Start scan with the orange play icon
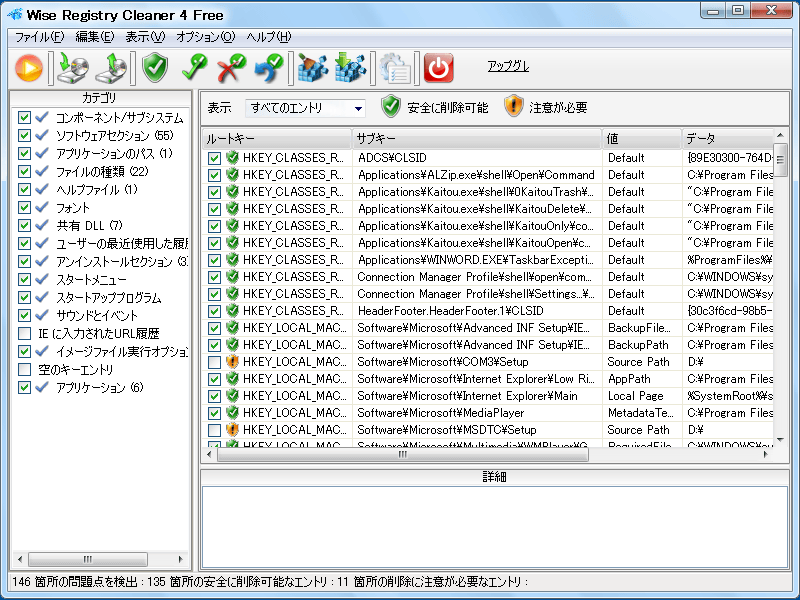 click(x=29, y=67)
